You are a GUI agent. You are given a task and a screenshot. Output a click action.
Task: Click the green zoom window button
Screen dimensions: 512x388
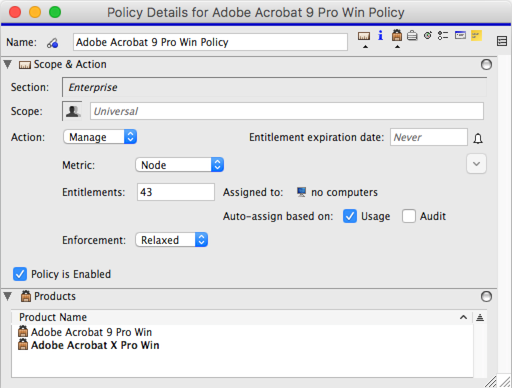tap(55, 12)
